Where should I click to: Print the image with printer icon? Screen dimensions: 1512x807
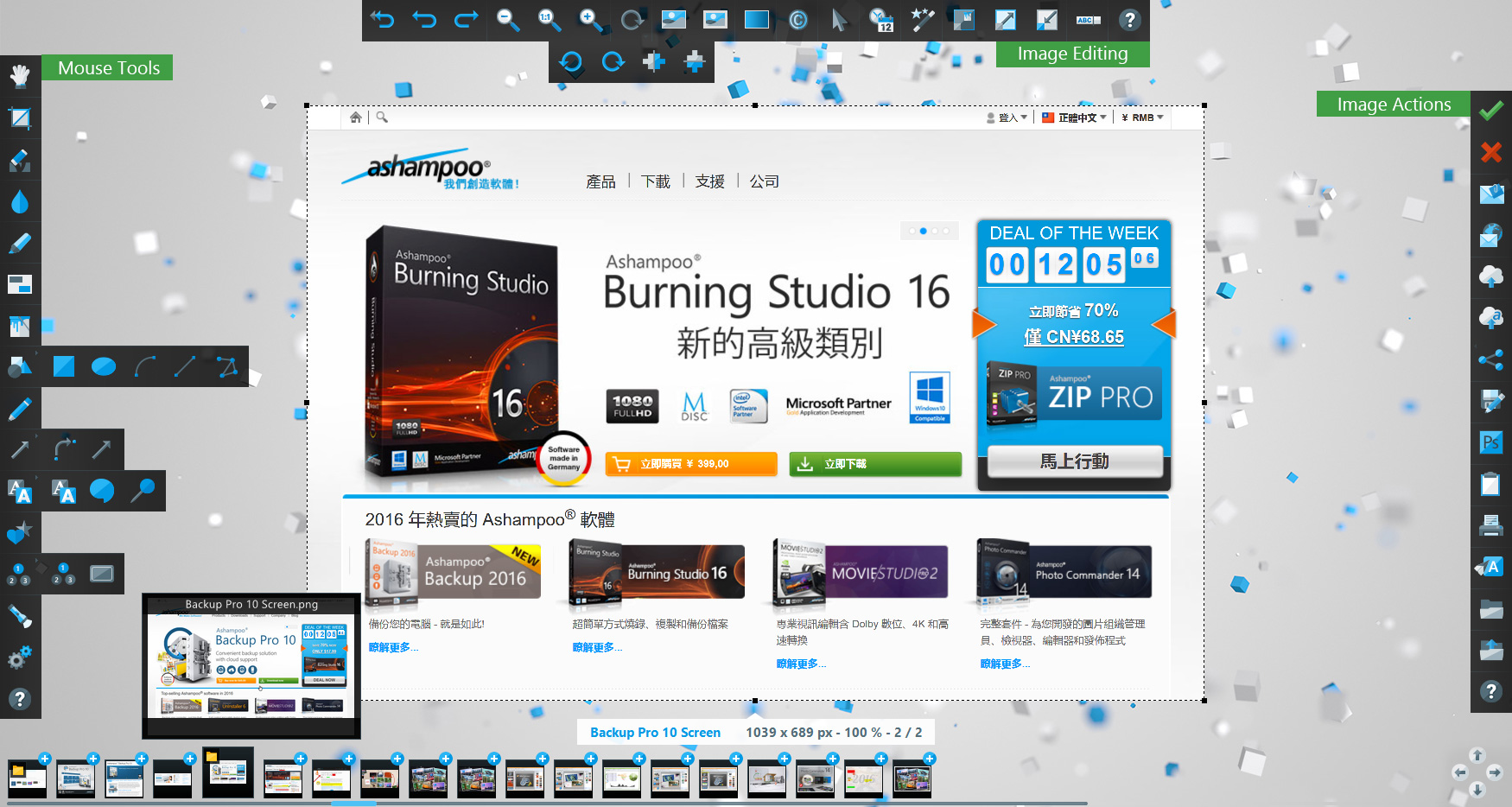(x=1490, y=525)
